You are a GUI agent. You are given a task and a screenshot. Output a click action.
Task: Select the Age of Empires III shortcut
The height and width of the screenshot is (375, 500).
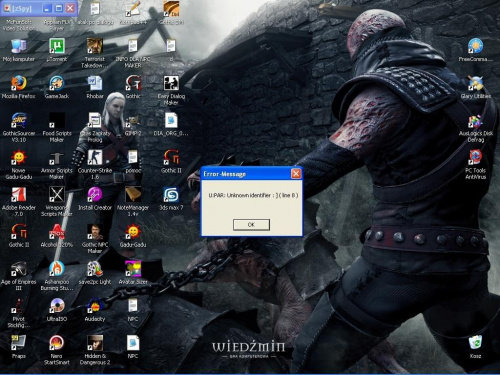[19, 269]
